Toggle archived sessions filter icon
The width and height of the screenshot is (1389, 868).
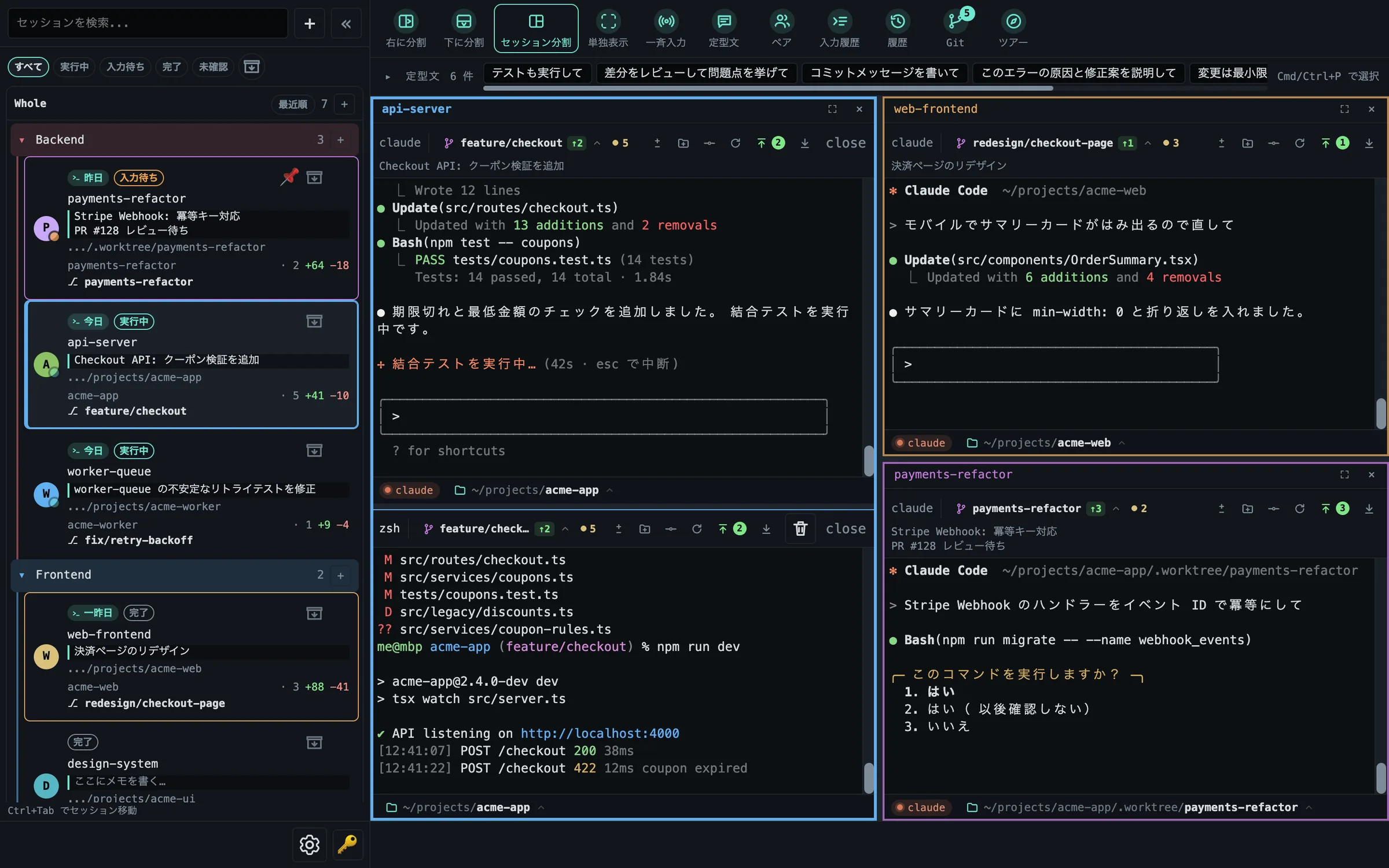252,67
